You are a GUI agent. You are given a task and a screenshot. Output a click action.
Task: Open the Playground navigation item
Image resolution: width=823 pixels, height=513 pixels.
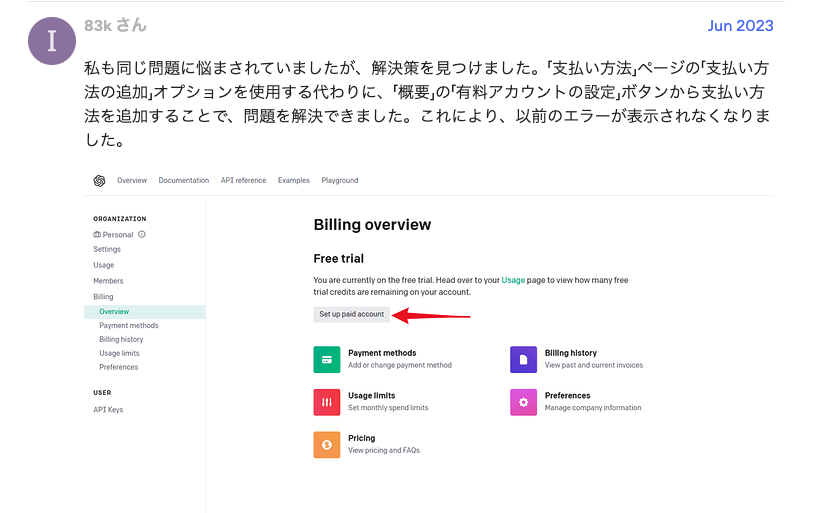pos(340,181)
